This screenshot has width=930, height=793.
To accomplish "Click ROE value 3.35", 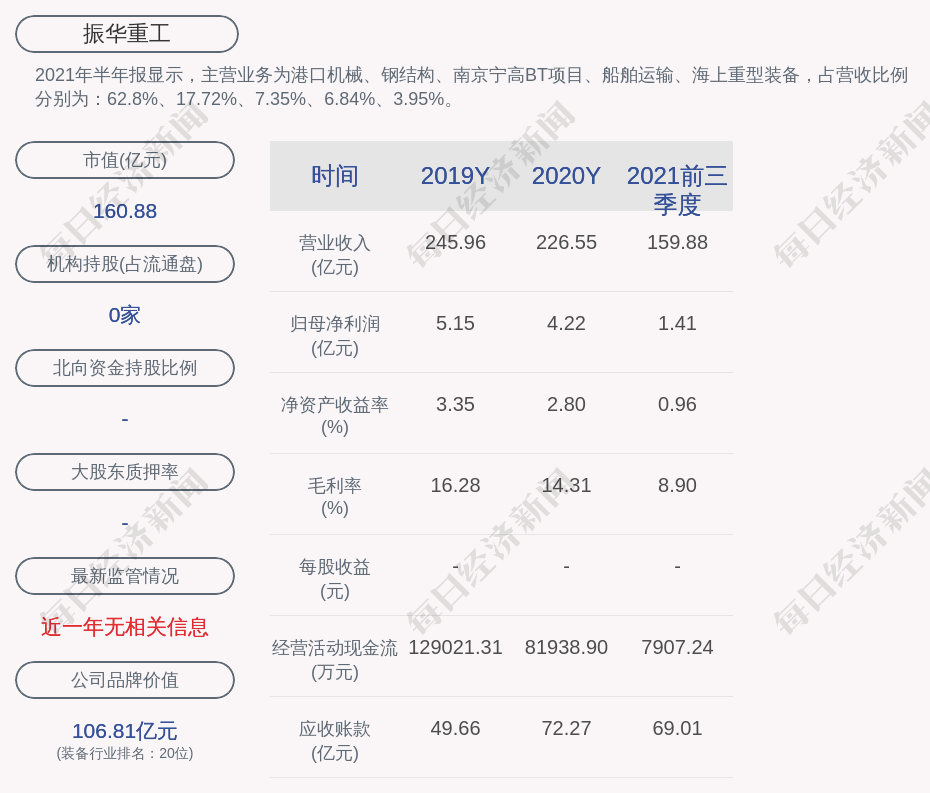I will 456,405.
